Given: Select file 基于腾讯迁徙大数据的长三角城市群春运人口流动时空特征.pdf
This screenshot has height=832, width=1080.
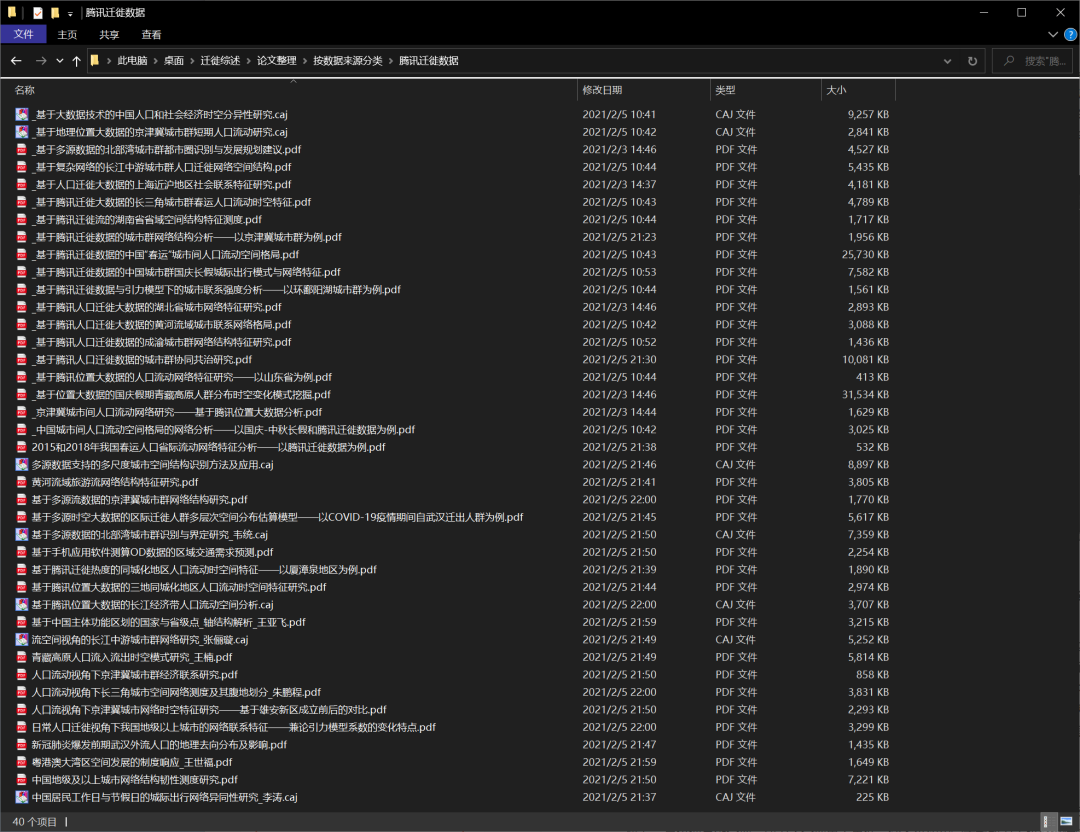Looking at the screenshot, I should [172, 202].
